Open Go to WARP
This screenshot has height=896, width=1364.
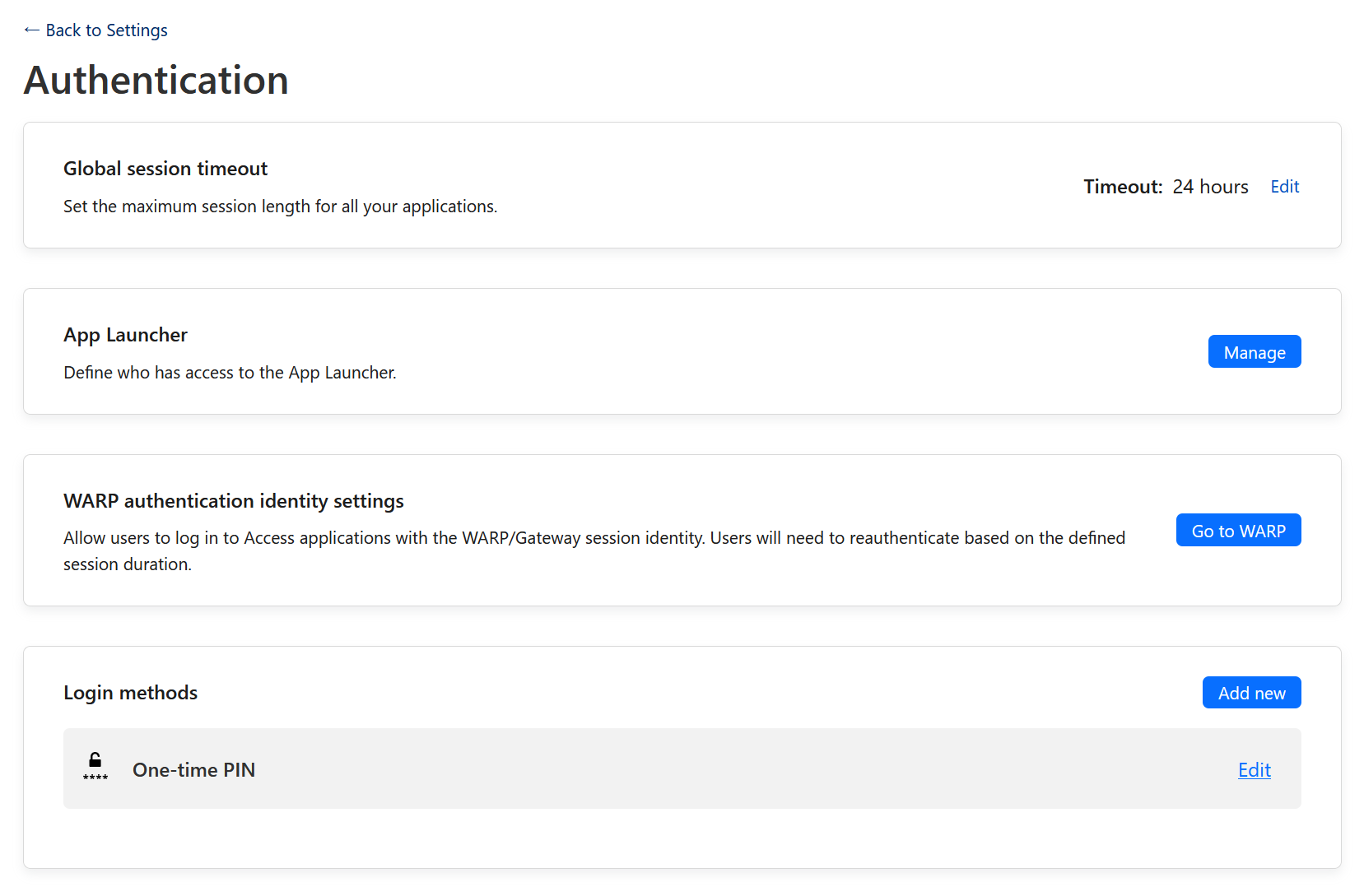[1238, 530]
